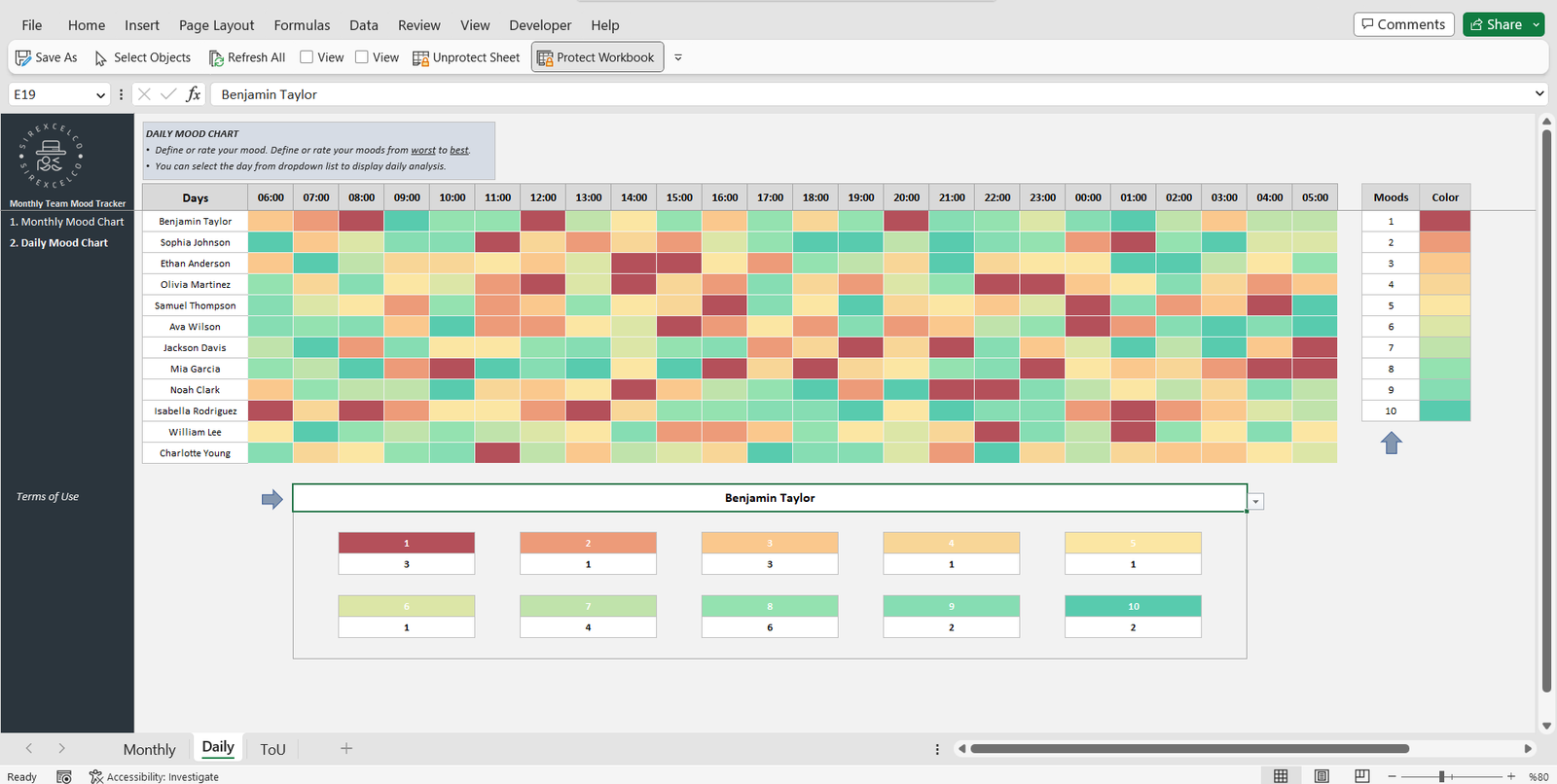Click the zoom slider handle
The image size is (1557, 784).
1442,776
